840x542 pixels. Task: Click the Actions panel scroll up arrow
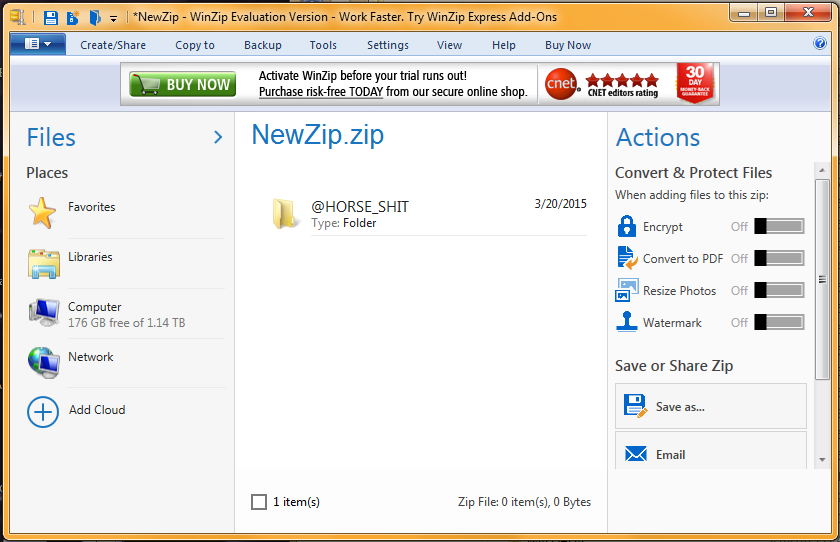pos(822,170)
